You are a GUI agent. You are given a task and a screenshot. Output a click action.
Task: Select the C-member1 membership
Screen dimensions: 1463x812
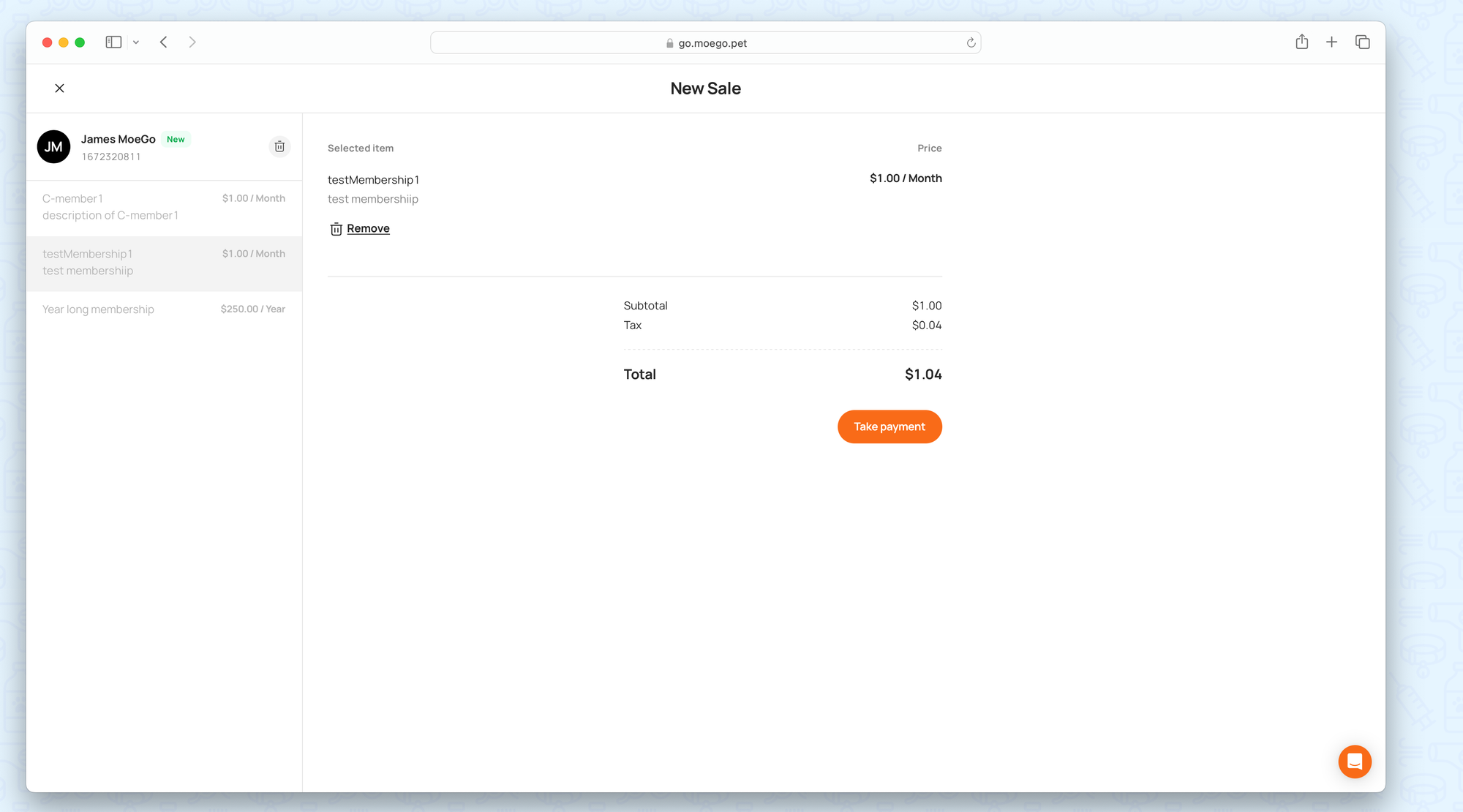pos(164,207)
